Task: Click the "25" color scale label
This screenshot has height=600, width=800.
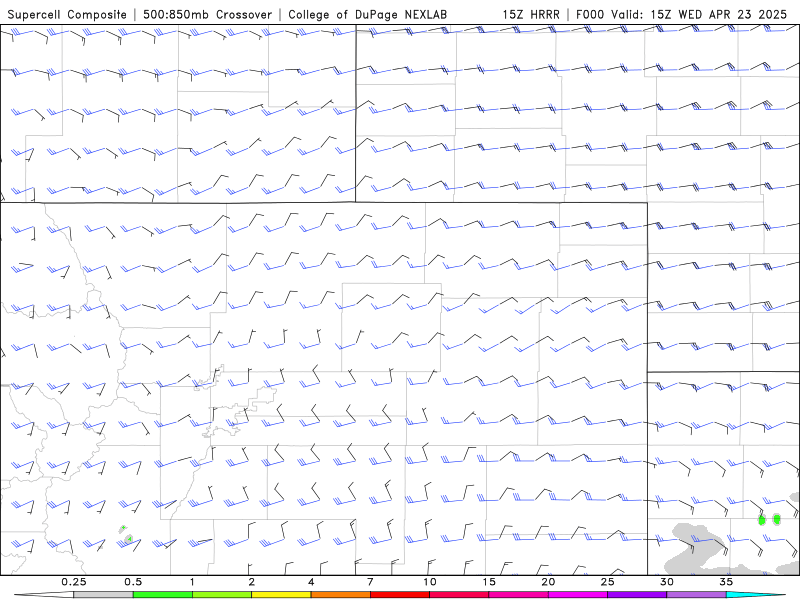Action: pos(607,582)
